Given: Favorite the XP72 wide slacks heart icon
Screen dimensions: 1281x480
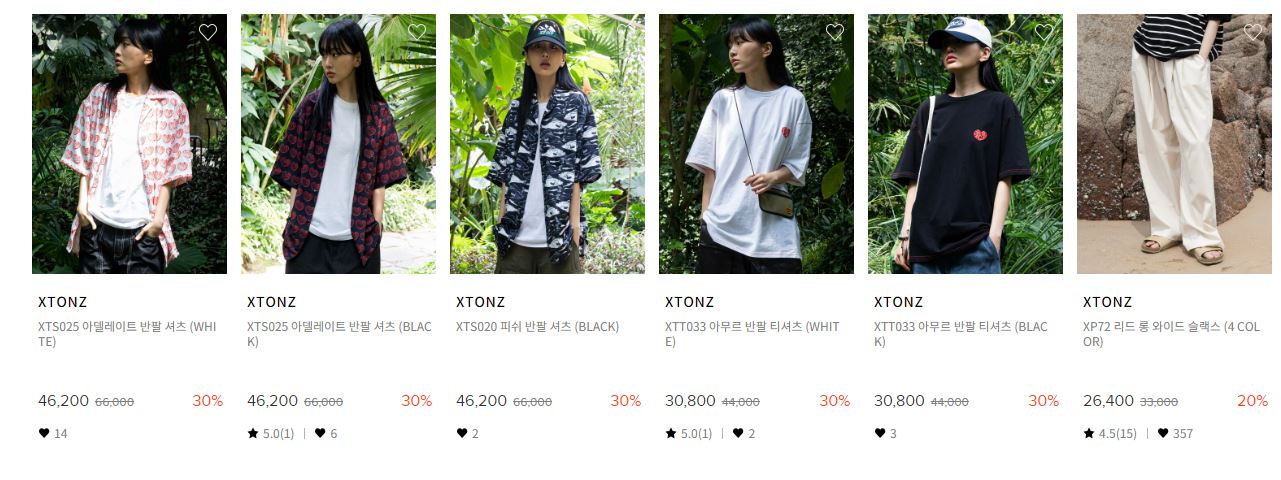Looking at the screenshot, I should (x=1253, y=32).
